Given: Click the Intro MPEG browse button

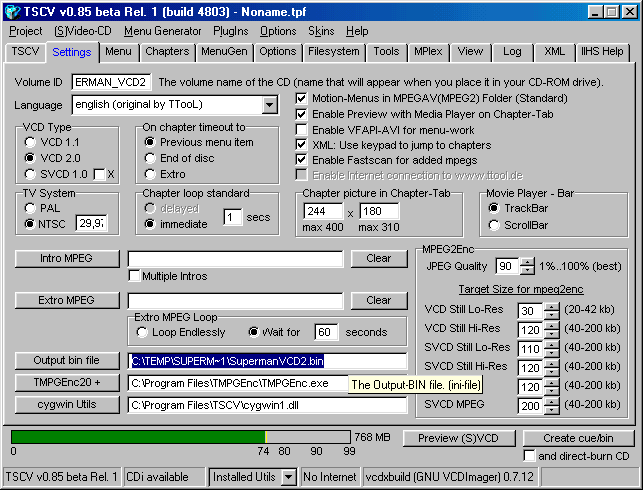Looking at the screenshot, I should pos(68,258).
